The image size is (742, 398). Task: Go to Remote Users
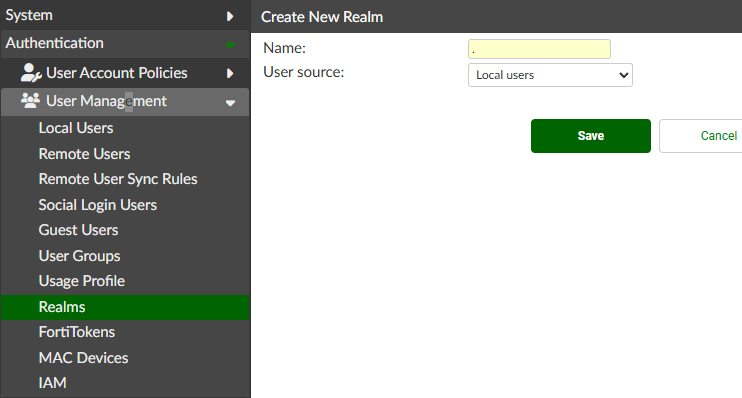(x=84, y=154)
